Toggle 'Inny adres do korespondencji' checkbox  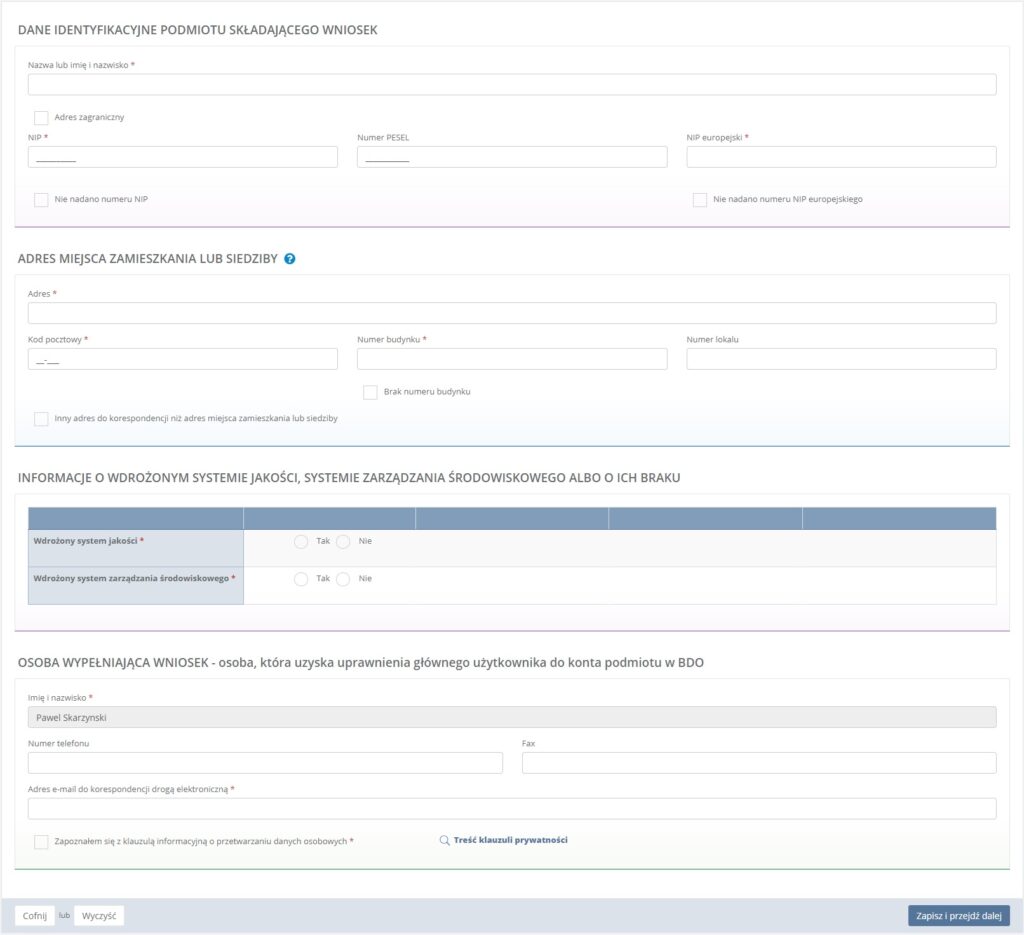point(41,419)
